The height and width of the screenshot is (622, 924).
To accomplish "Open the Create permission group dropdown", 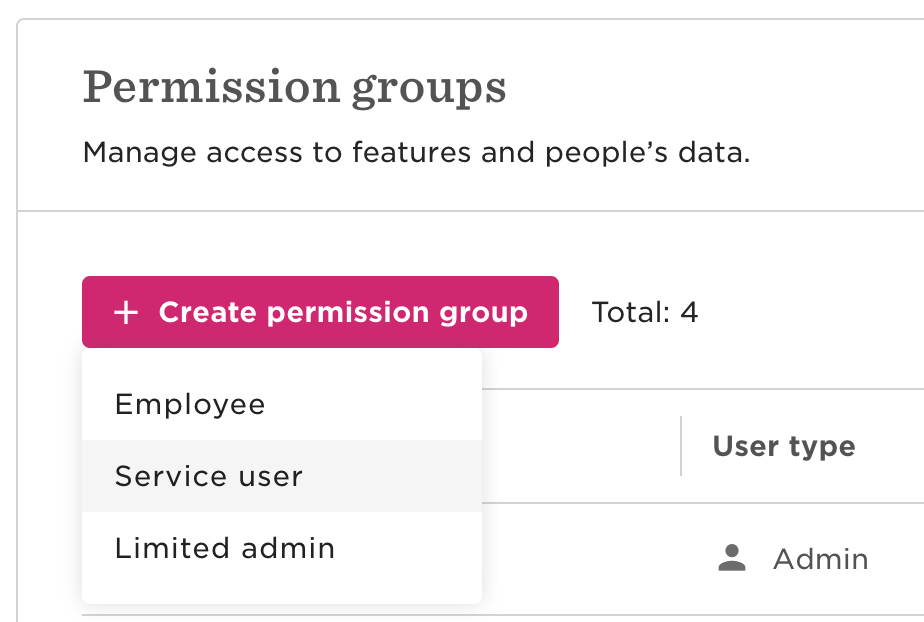I will click(320, 312).
